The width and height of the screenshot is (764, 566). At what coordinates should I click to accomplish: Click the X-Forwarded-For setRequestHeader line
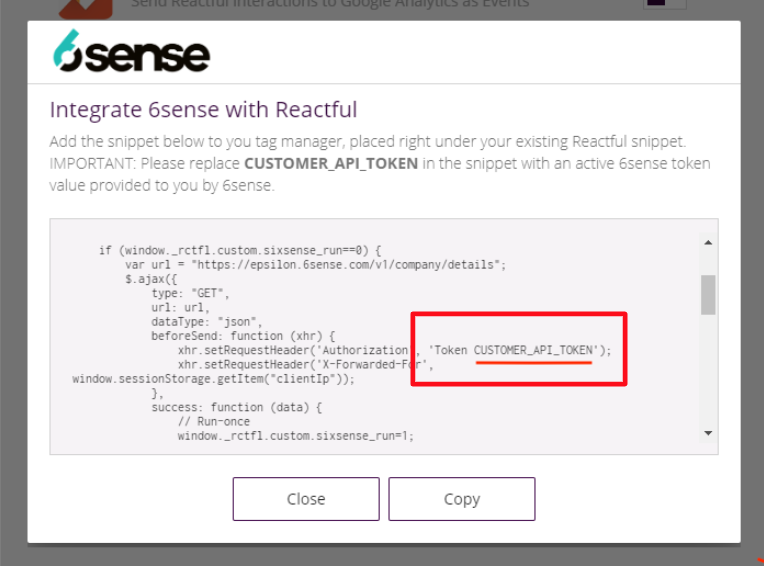306,364
